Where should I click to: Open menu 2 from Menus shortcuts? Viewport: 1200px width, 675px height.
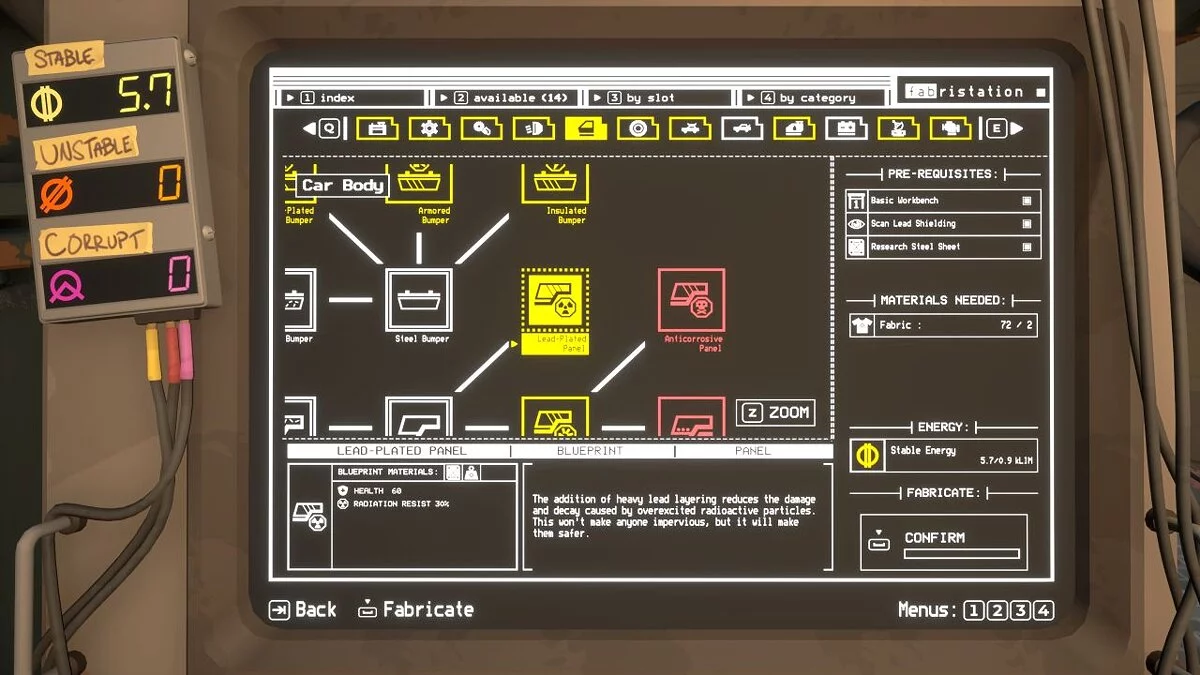coord(997,610)
